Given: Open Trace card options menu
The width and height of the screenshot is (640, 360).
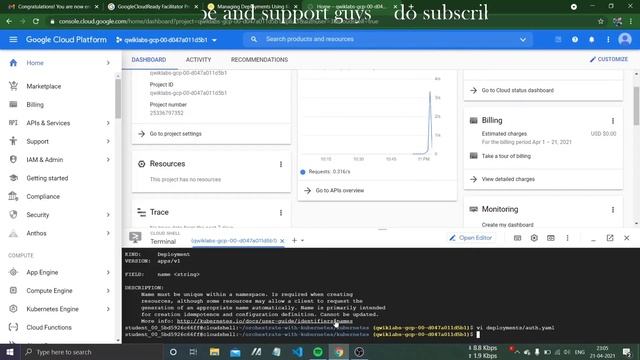Looking at the screenshot, I should tap(281, 213).
